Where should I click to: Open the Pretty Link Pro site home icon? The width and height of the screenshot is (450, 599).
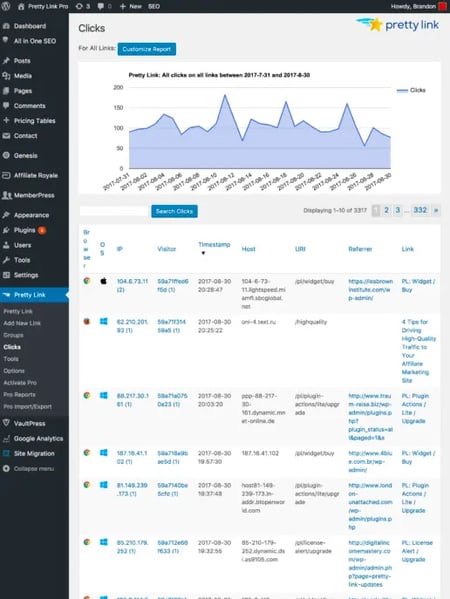pyautogui.click(x=21, y=6)
